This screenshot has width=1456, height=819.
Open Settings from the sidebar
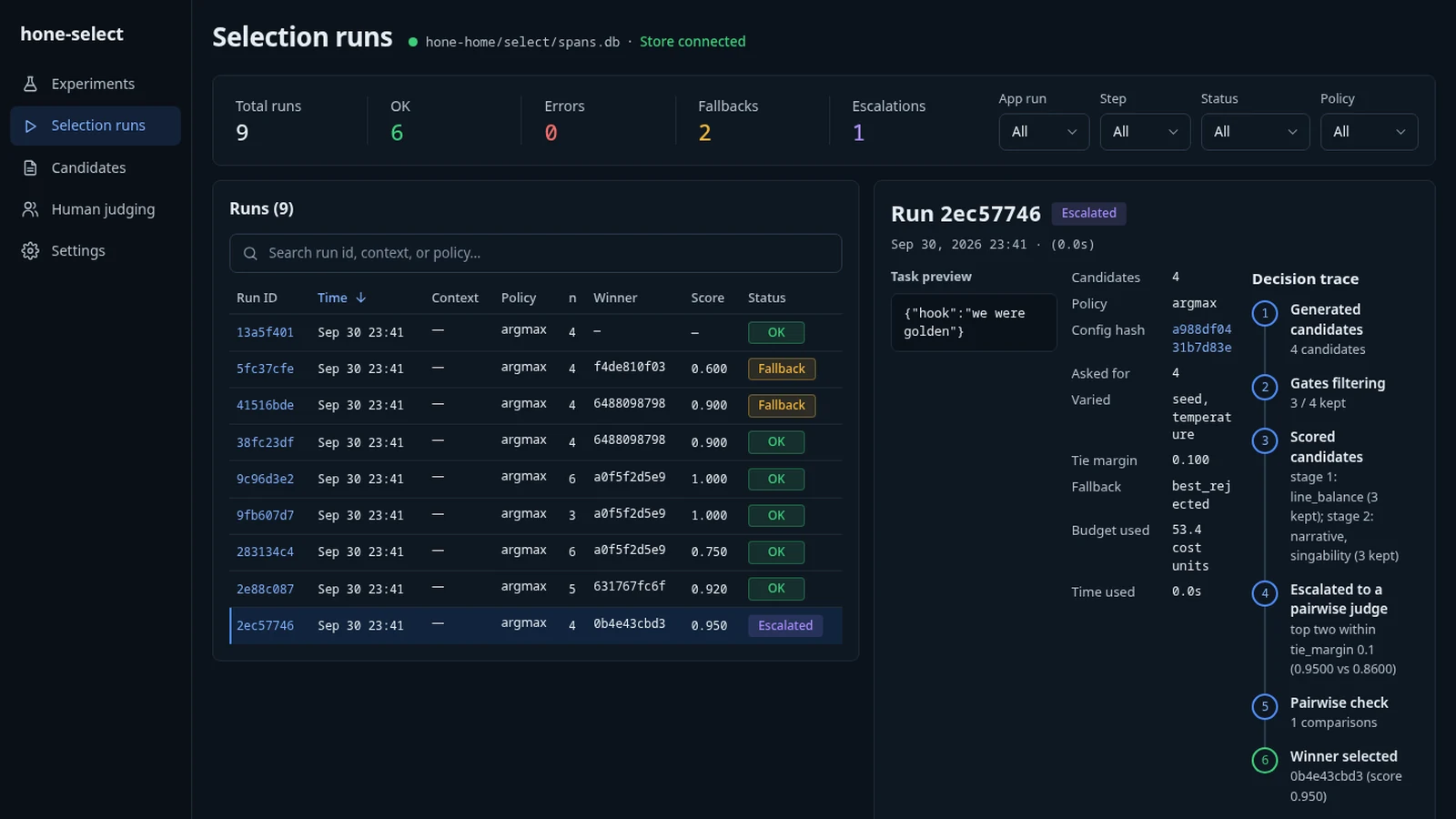coord(95,251)
